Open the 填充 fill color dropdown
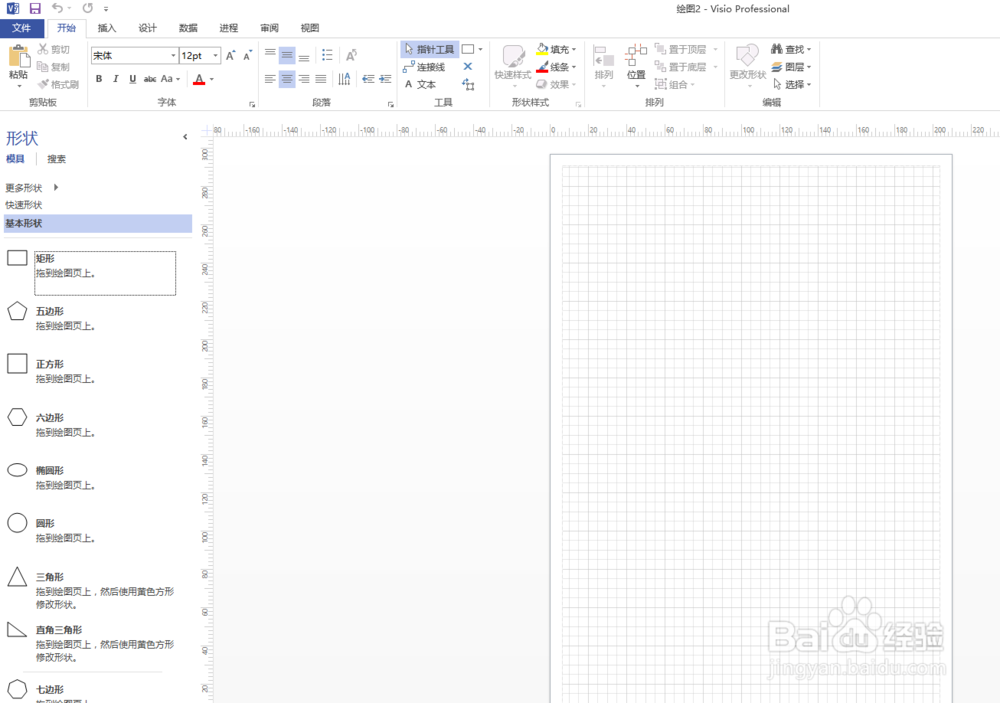The width and height of the screenshot is (1000, 703). click(x=556, y=49)
